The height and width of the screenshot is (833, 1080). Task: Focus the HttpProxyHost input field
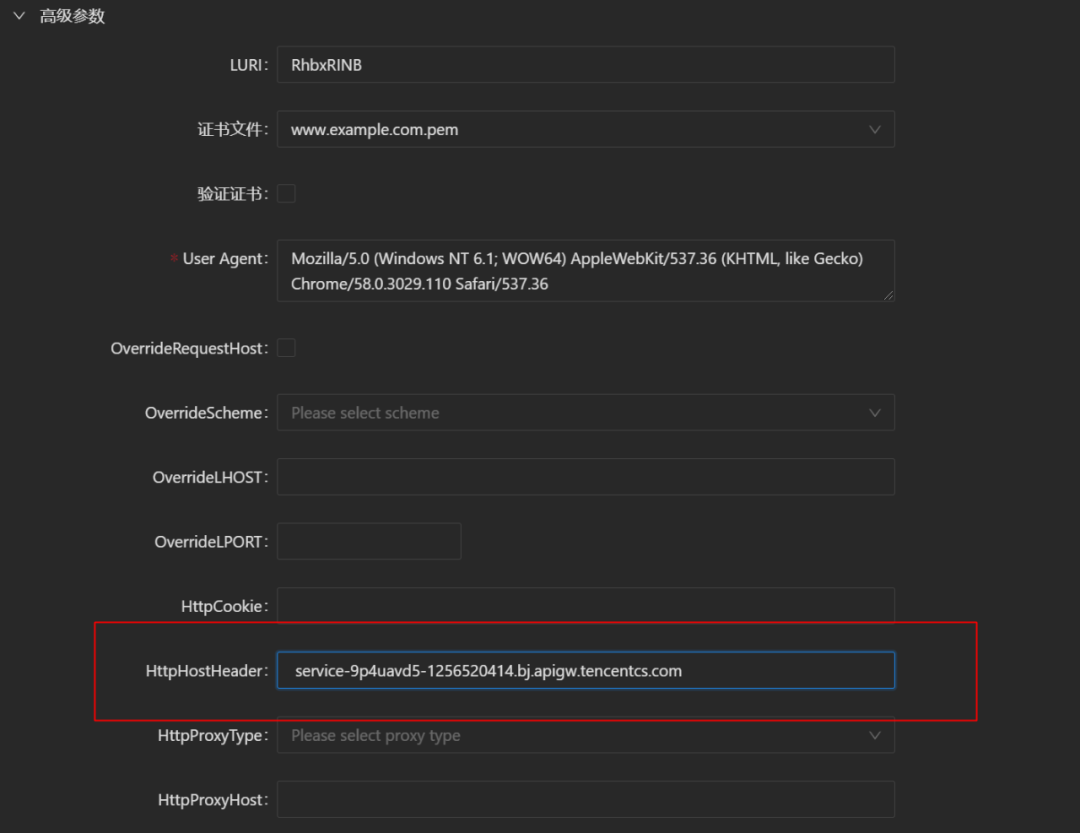point(585,799)
